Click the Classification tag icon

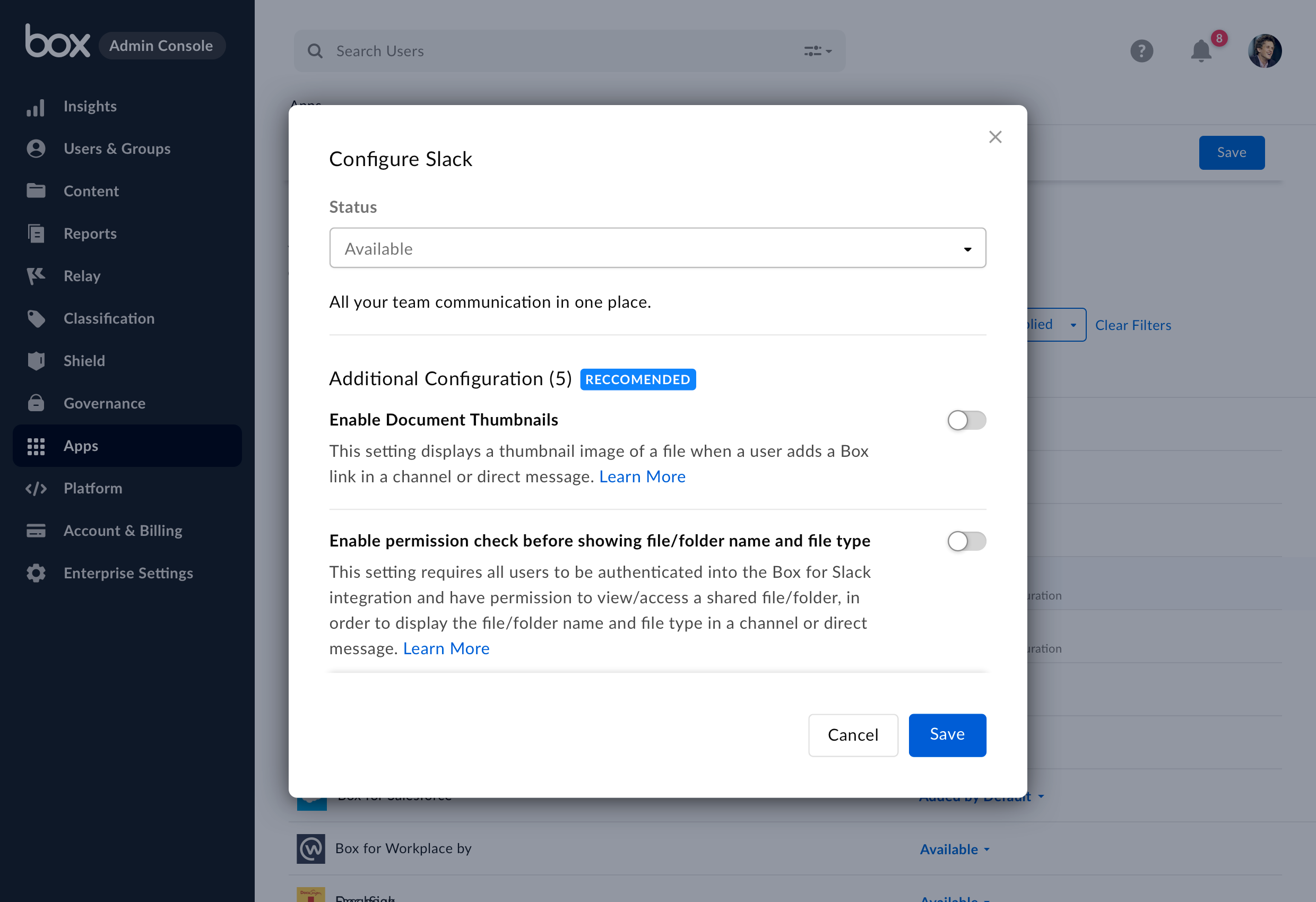(x=36, y=318)
